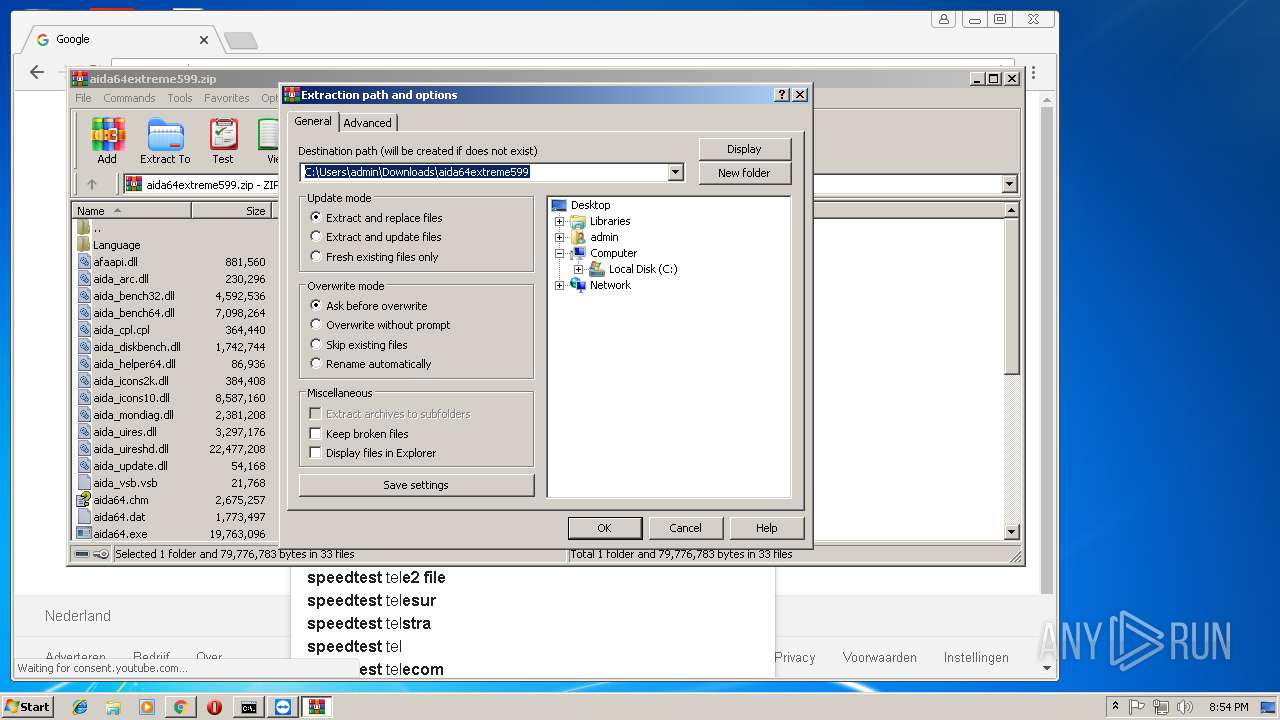Enable Display files in Explorer checkbox
This screenshot has width=1280, height=720.
[x=316, y=452]
